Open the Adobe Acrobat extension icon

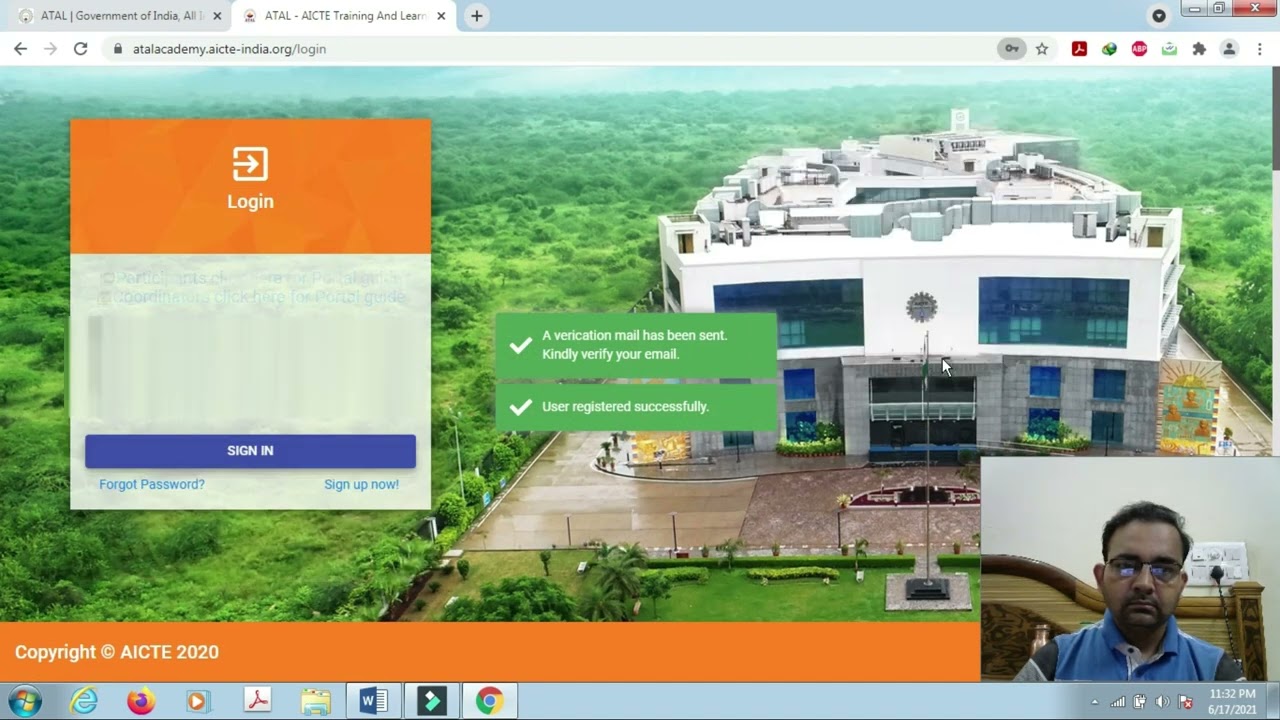[1079, 48]
